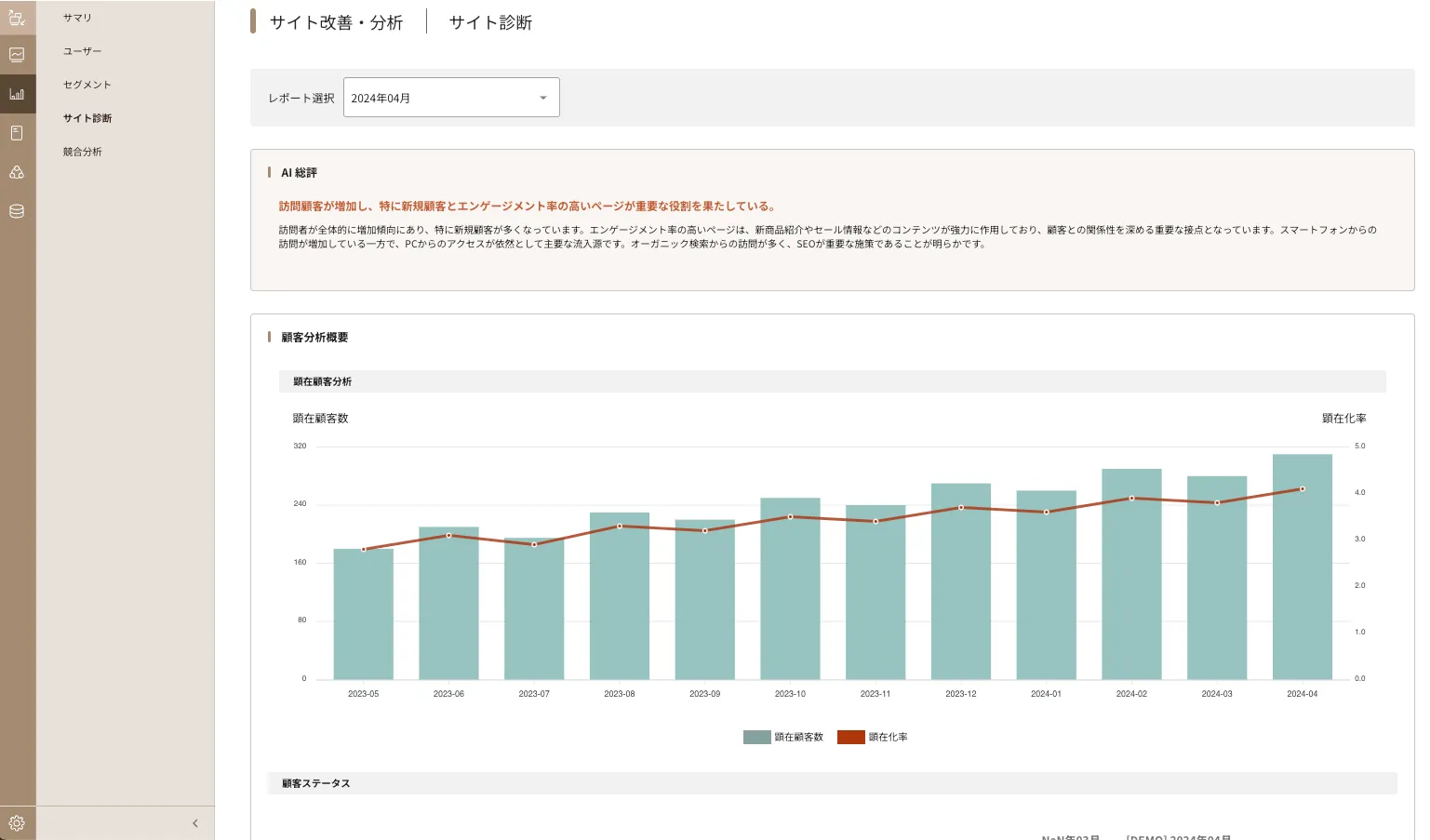
Task: Collapse the sidebar with the left chevron
Action: coord(195,823)
